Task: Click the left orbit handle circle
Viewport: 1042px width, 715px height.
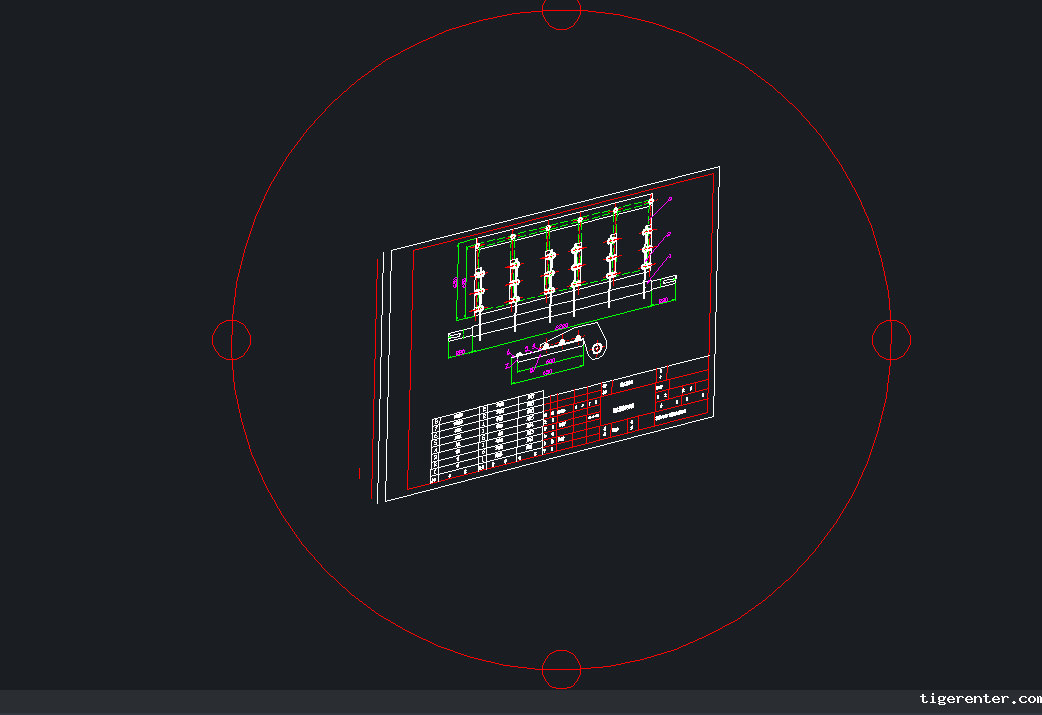Action: point(232,339)
